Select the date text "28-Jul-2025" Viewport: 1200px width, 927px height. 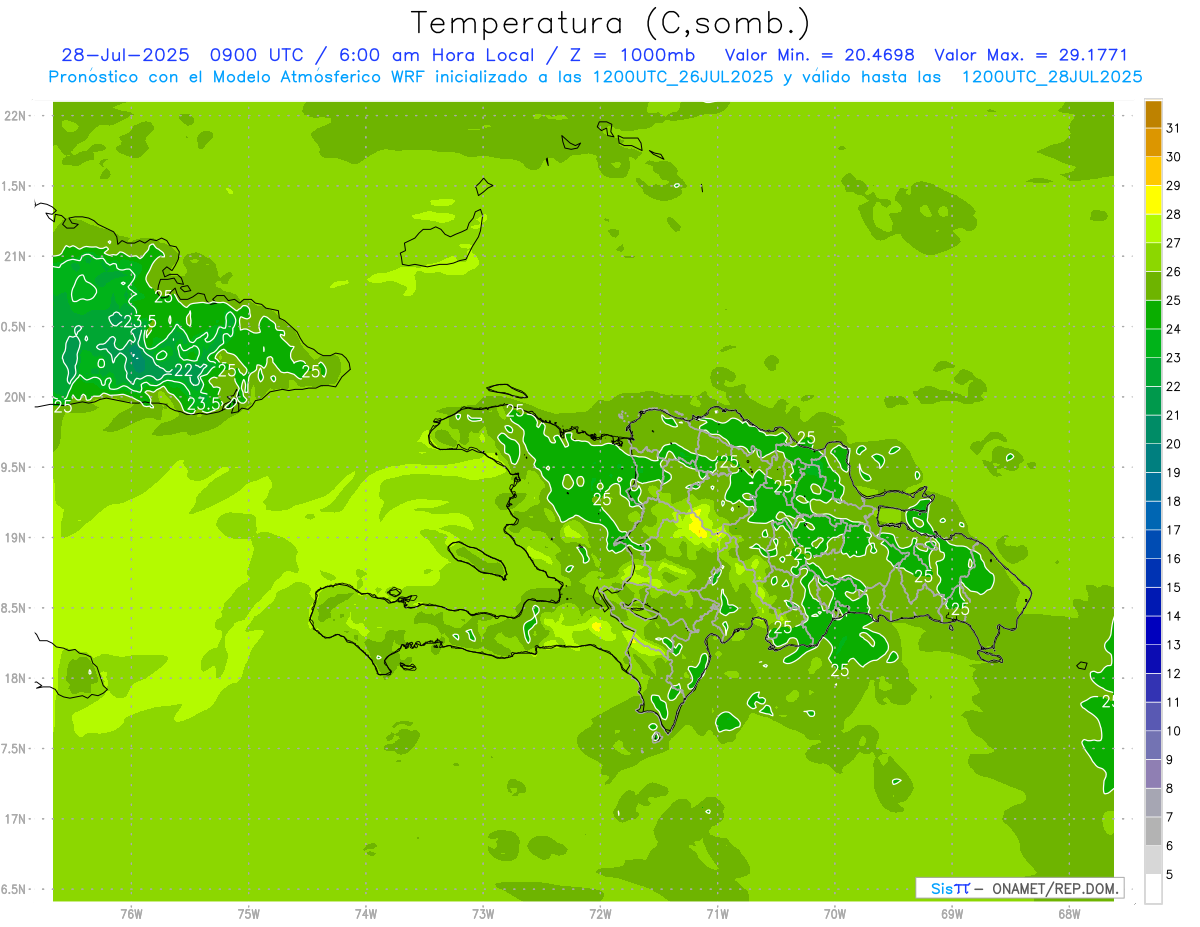tap(125, 55)
